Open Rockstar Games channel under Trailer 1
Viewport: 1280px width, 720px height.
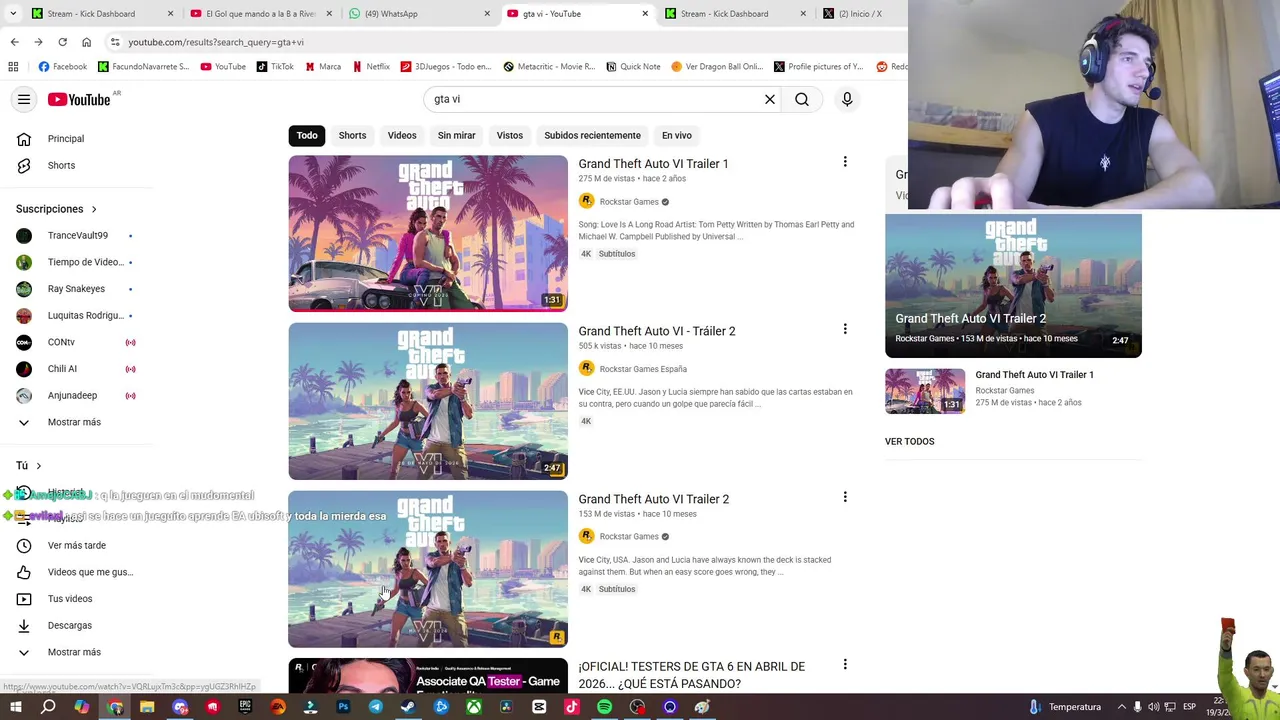pyautogui.click(x=629, y=202)
